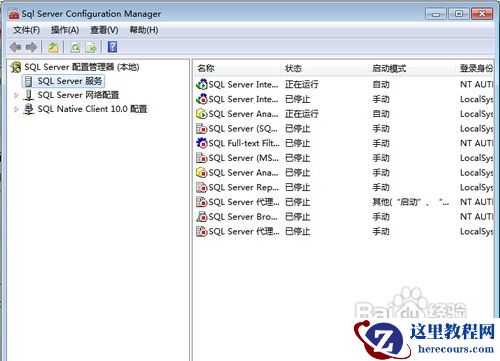Minimize the Configuration Manager window
500x361 pixels.
(436, 14)
